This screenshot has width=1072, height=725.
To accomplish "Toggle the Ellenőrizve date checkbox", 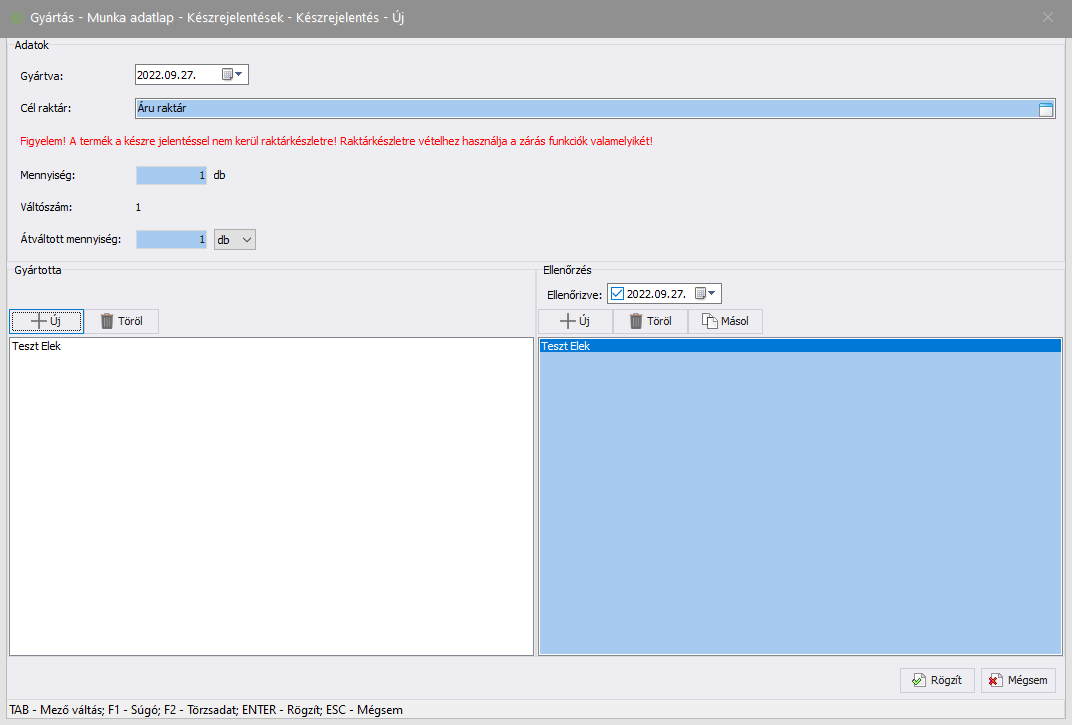I will tap(617, 294).
